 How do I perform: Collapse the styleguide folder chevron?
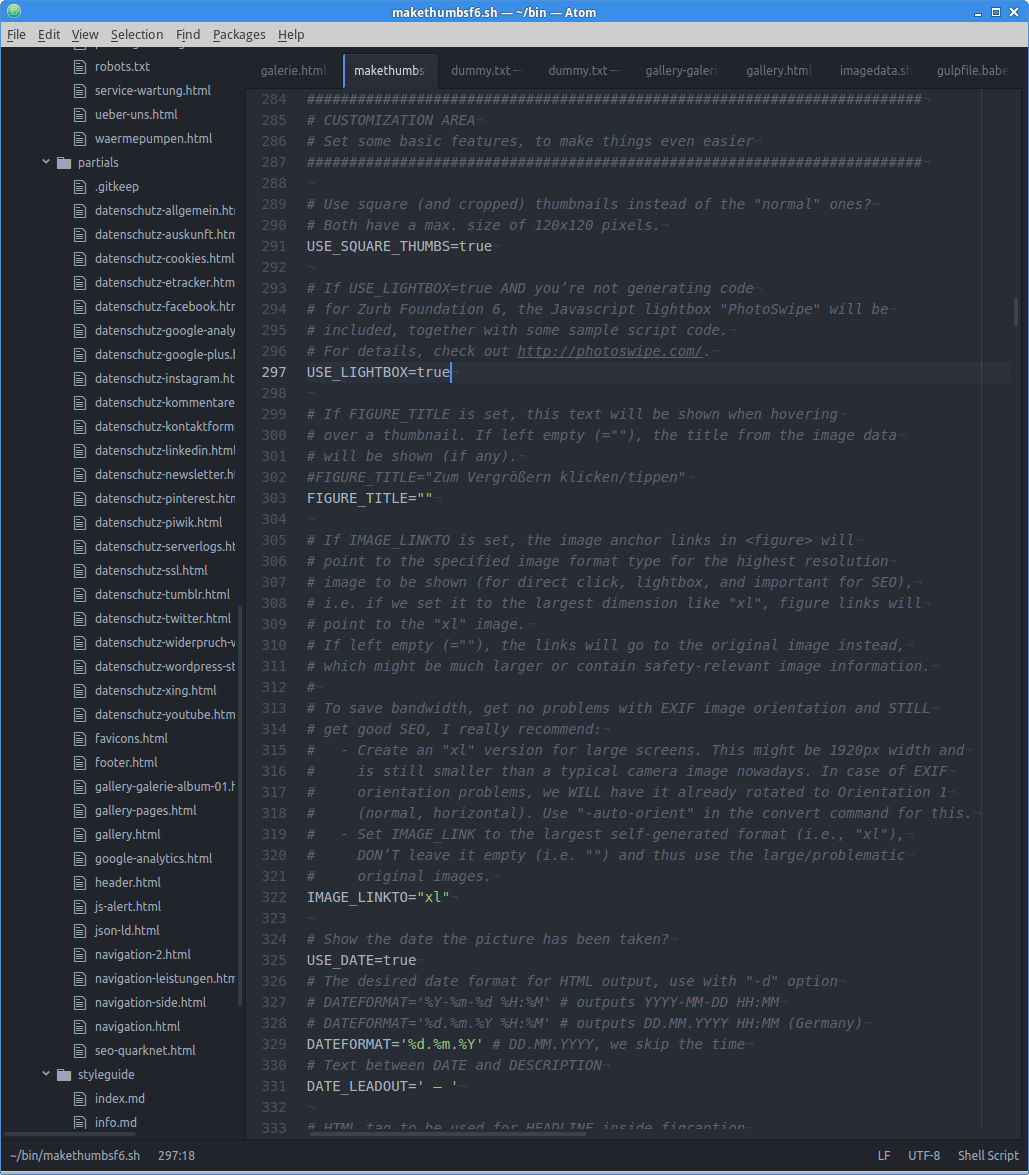46,1074
